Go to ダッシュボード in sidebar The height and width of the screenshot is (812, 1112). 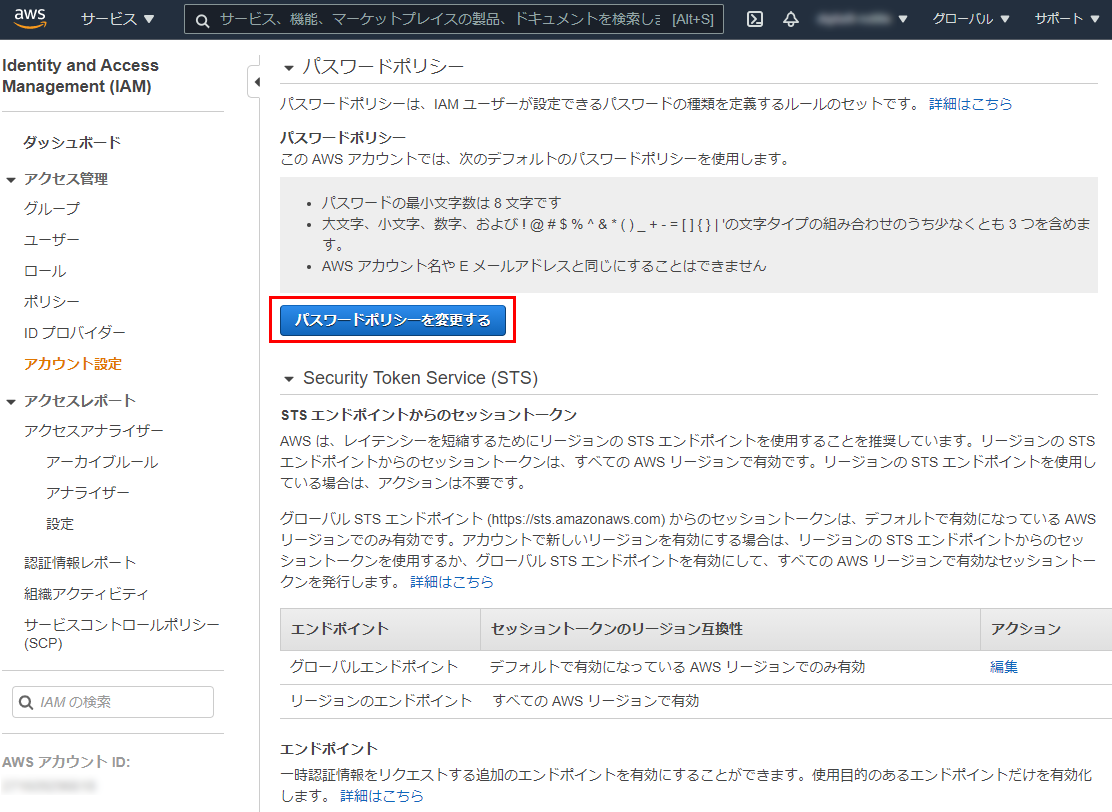[x=72, y=143]
